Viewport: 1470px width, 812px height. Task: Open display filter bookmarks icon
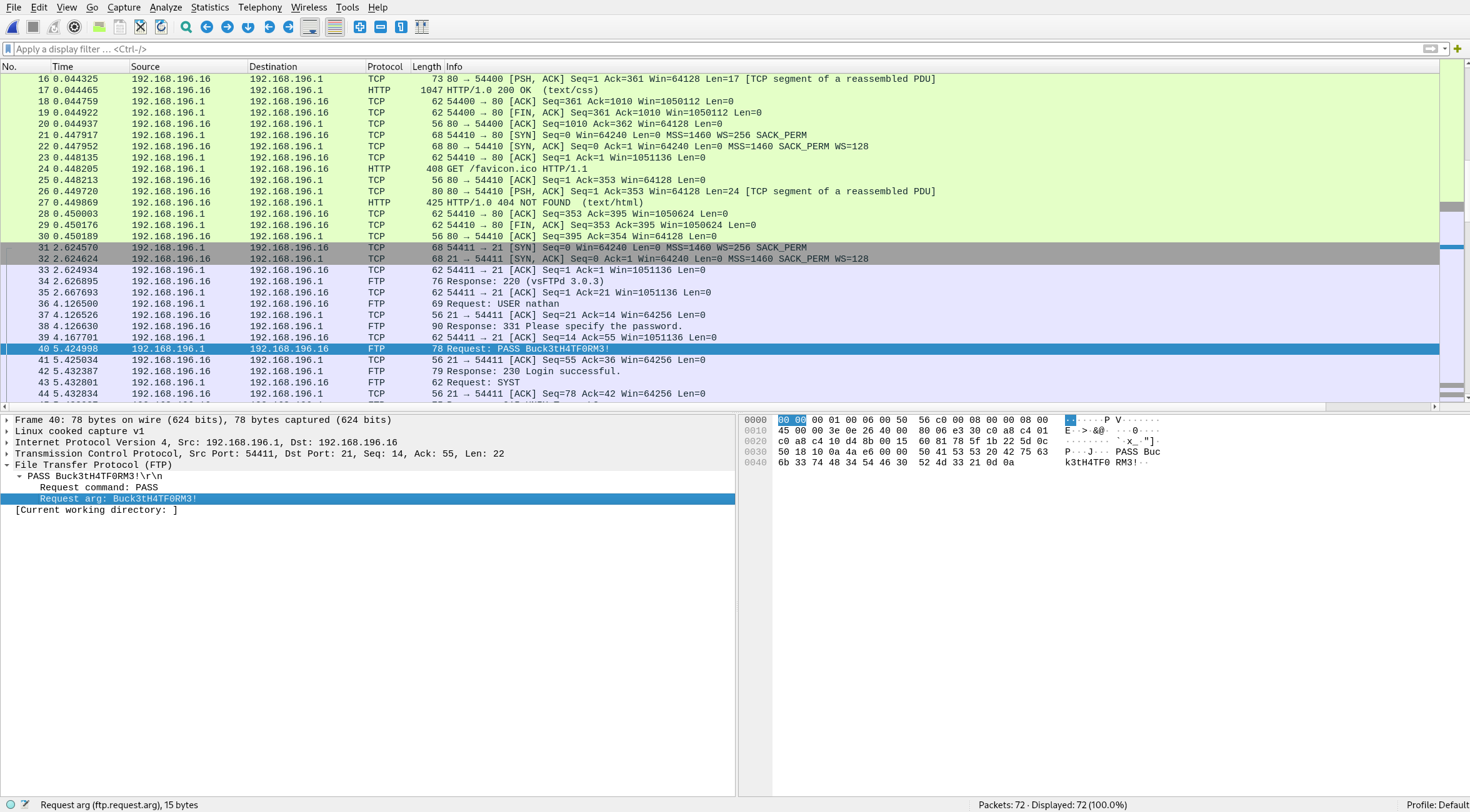8,49
